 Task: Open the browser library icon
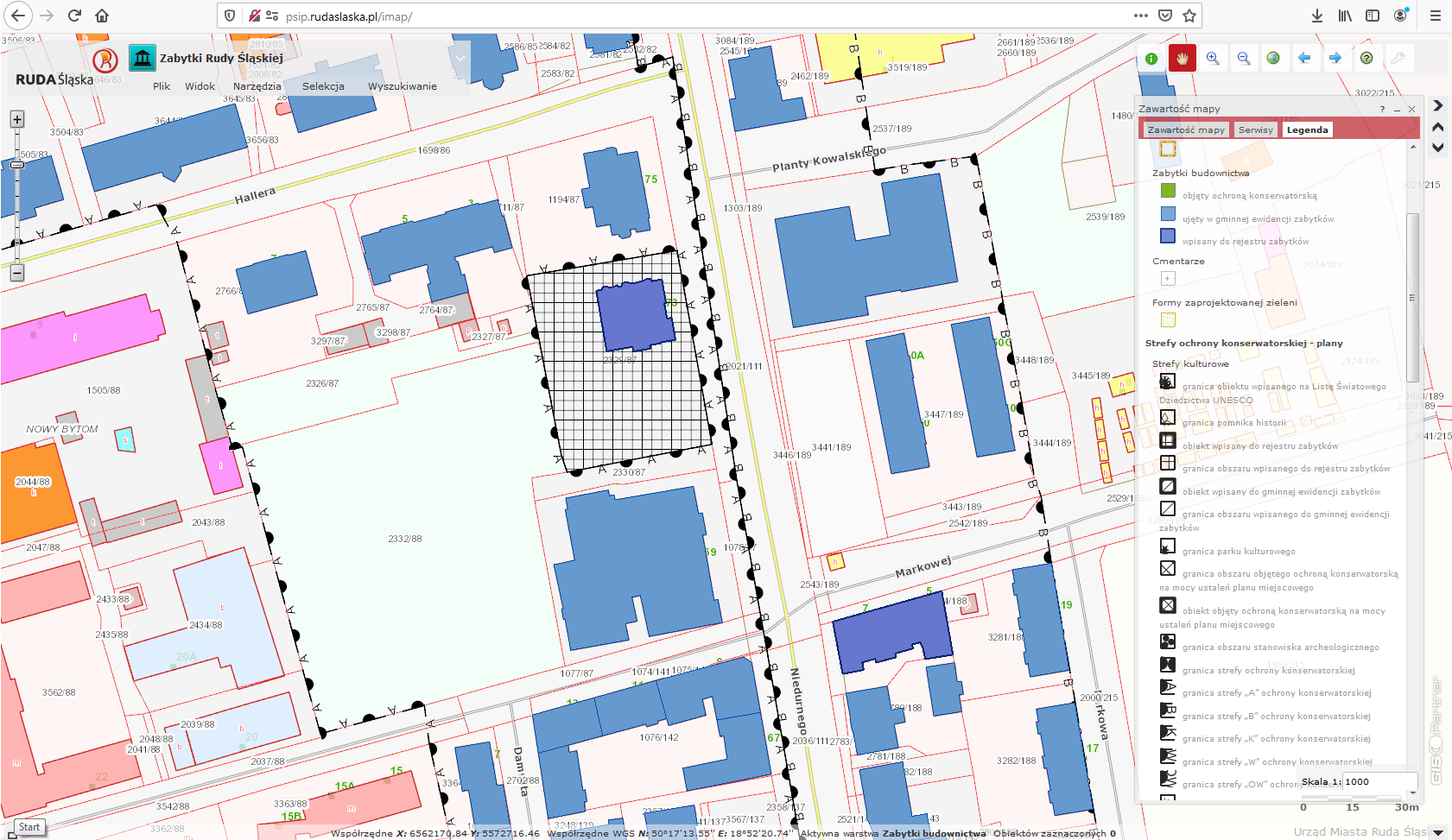1345,16
